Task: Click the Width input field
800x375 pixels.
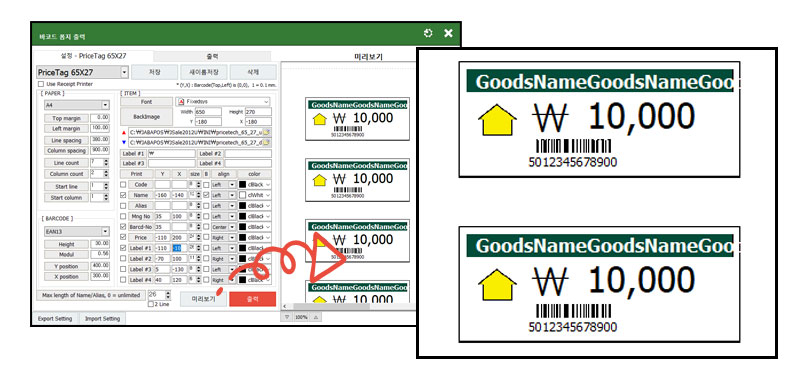Action: pyautogui.click(x=208, y=111)
